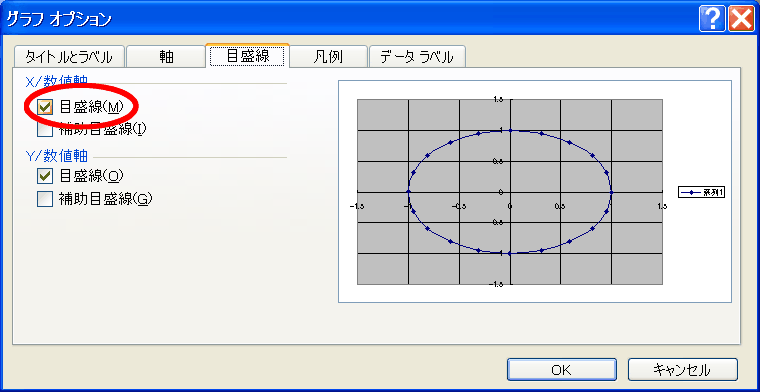Confirm with the OK button
The width and height of the screenshot is (760, 392).
point(562,370)
